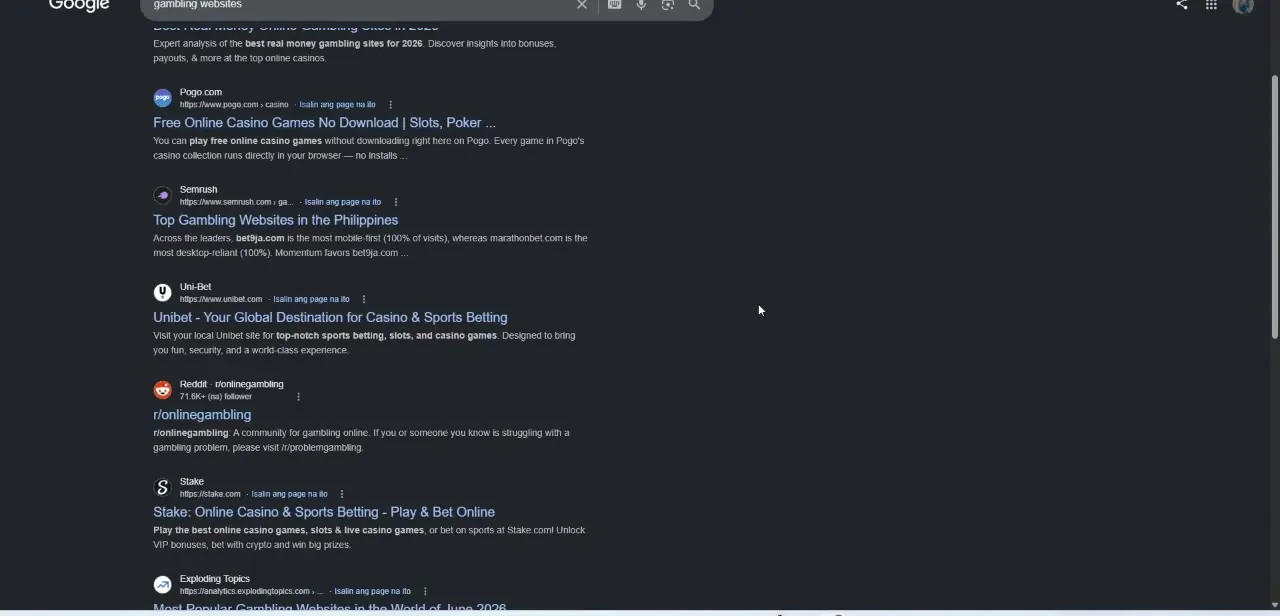Open more options for Stake result

342,494
